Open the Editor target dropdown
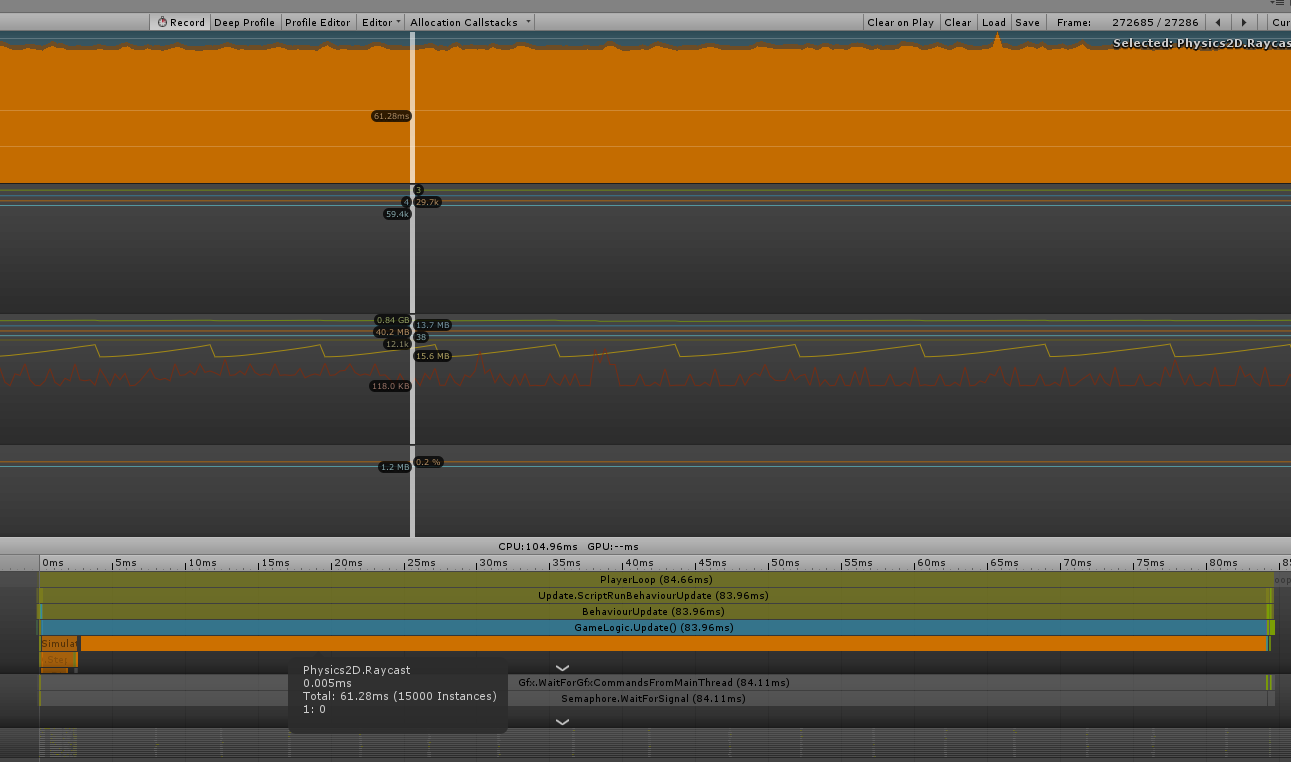Viewport: 1291px width, 762px height. tap(381, 21)
